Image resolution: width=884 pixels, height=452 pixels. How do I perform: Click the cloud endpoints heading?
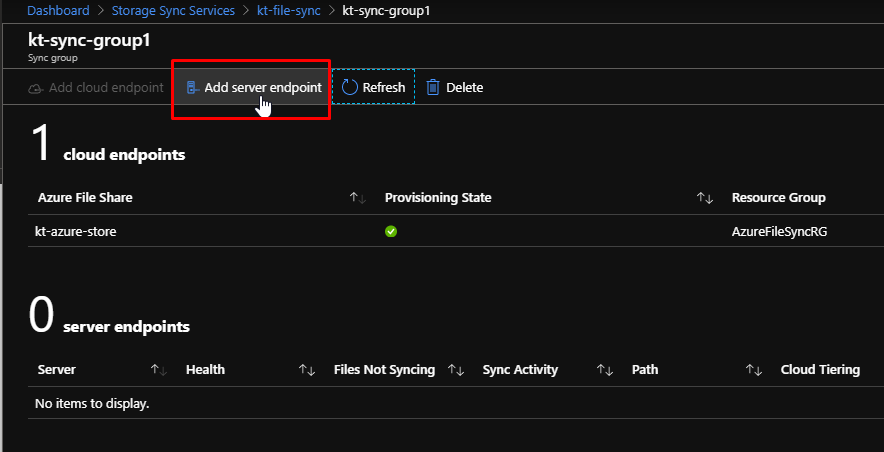click(124, 154)
